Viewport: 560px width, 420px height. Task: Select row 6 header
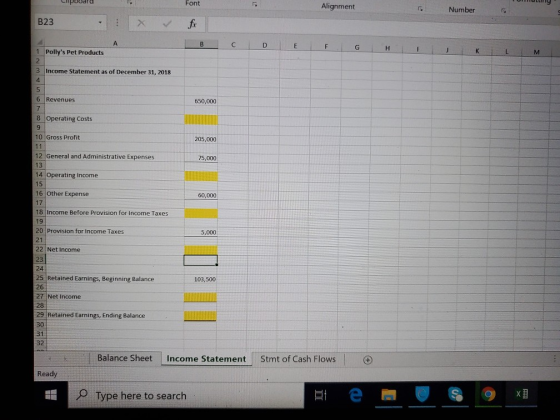tap(39, 99)
